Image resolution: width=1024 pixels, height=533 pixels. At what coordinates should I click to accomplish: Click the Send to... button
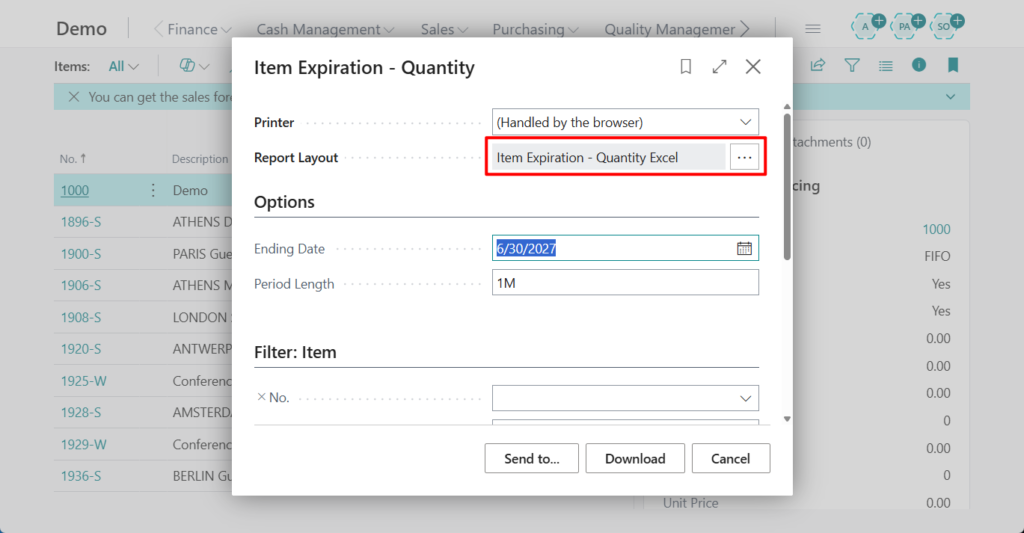[x=532, y=458]
